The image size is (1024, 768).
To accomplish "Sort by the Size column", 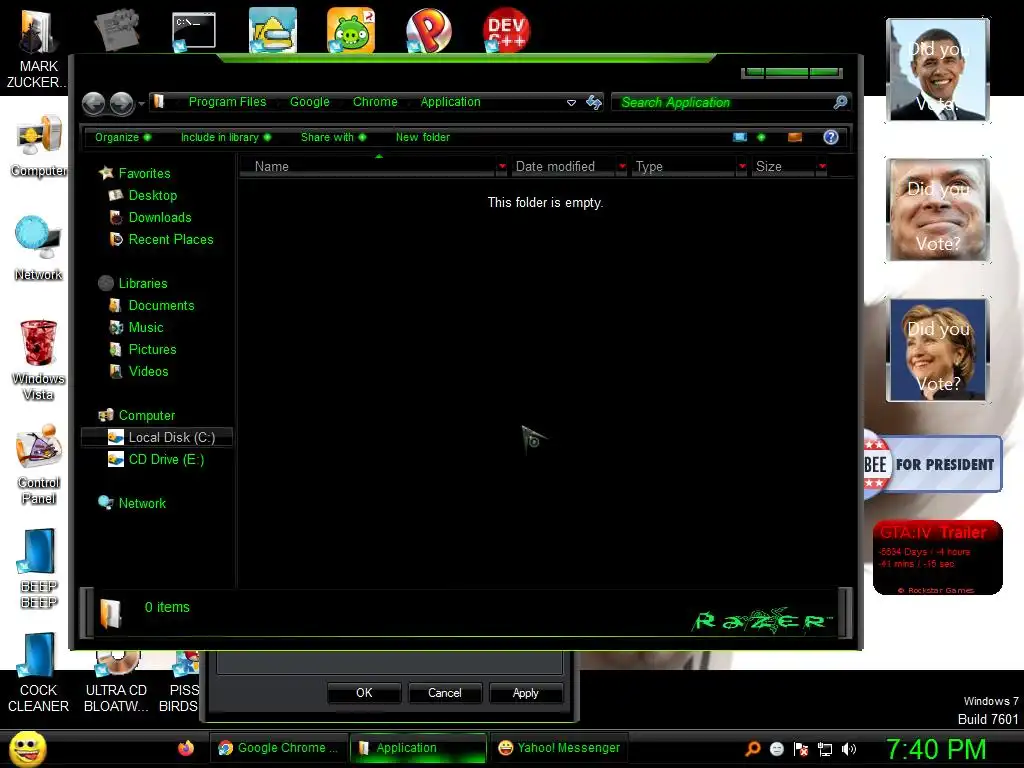I will point(784,167).
